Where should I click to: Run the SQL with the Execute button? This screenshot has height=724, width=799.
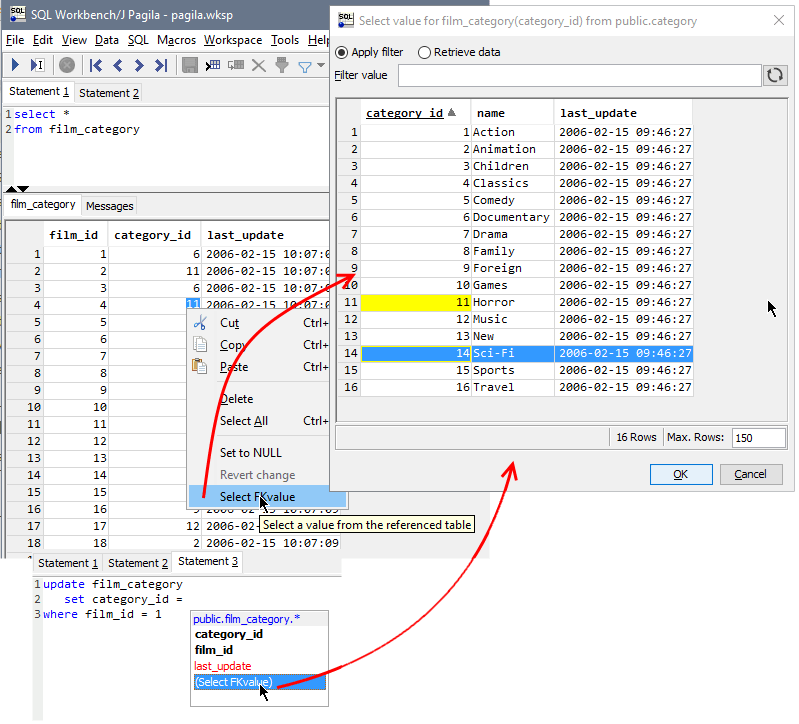pyautogui.click(x=15, y=65)
